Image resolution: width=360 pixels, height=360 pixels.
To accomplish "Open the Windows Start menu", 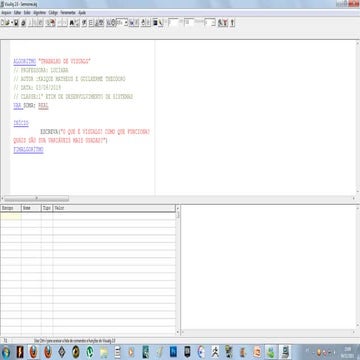I will [6, 352].
